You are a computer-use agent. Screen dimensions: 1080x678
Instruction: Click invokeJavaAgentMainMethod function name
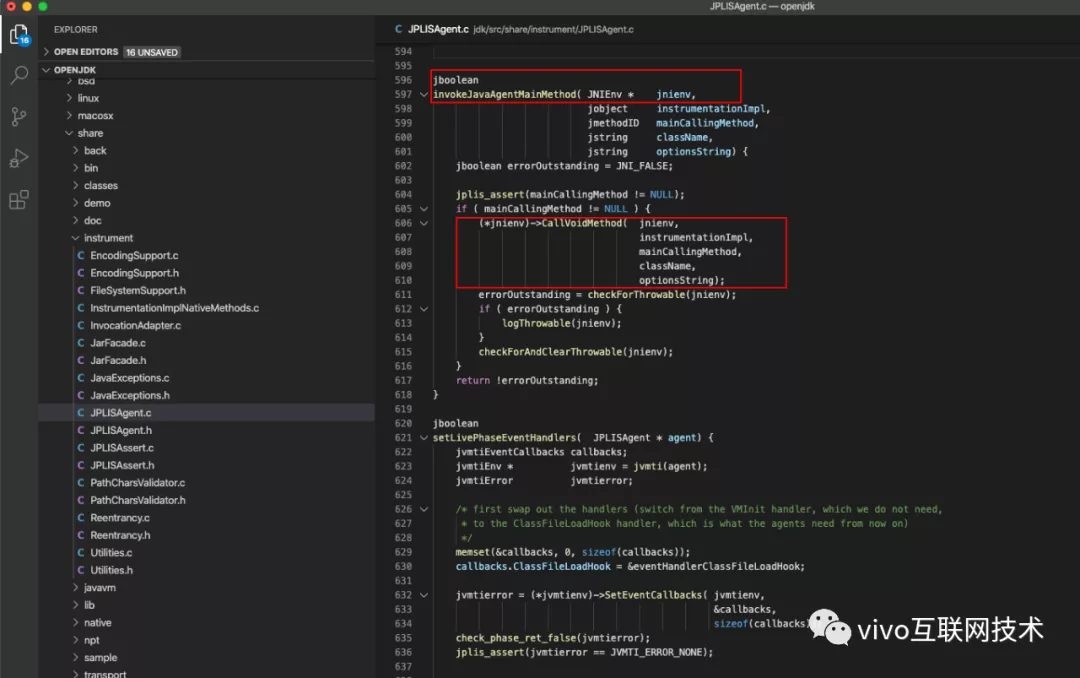505,94
